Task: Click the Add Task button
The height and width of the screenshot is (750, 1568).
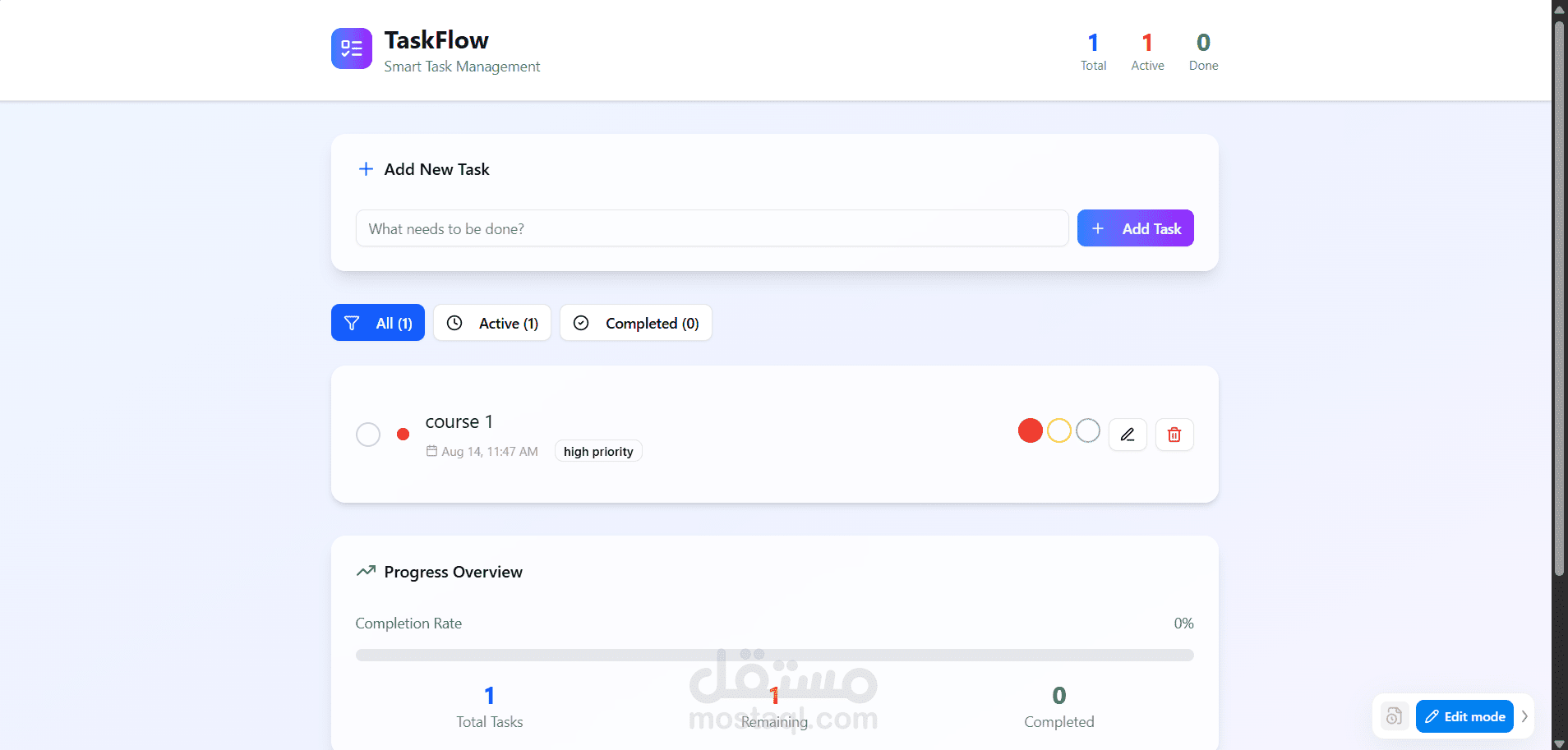Action: (x=1135, y=228)
